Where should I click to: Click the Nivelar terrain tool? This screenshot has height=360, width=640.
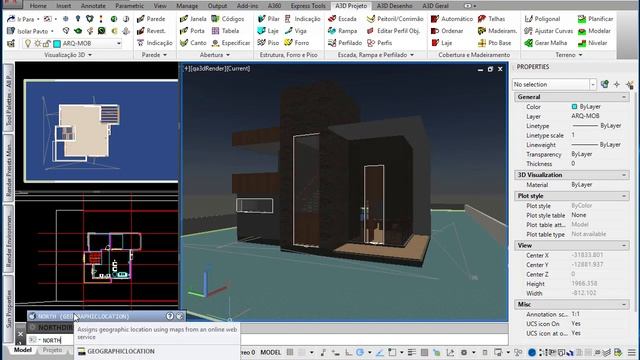pos(593,42)
